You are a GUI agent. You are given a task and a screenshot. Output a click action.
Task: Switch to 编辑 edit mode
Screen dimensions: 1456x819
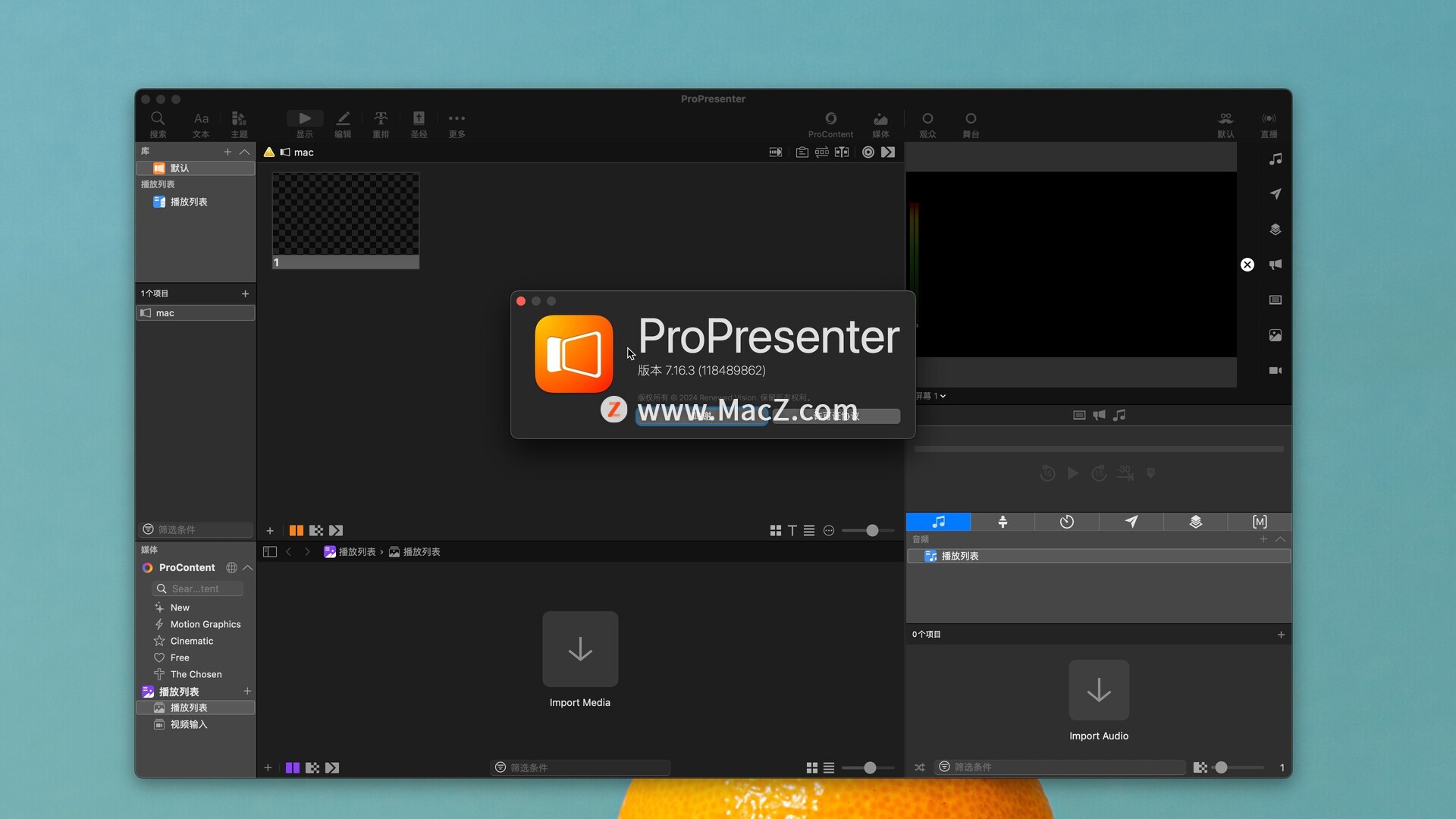pos(343,124)
